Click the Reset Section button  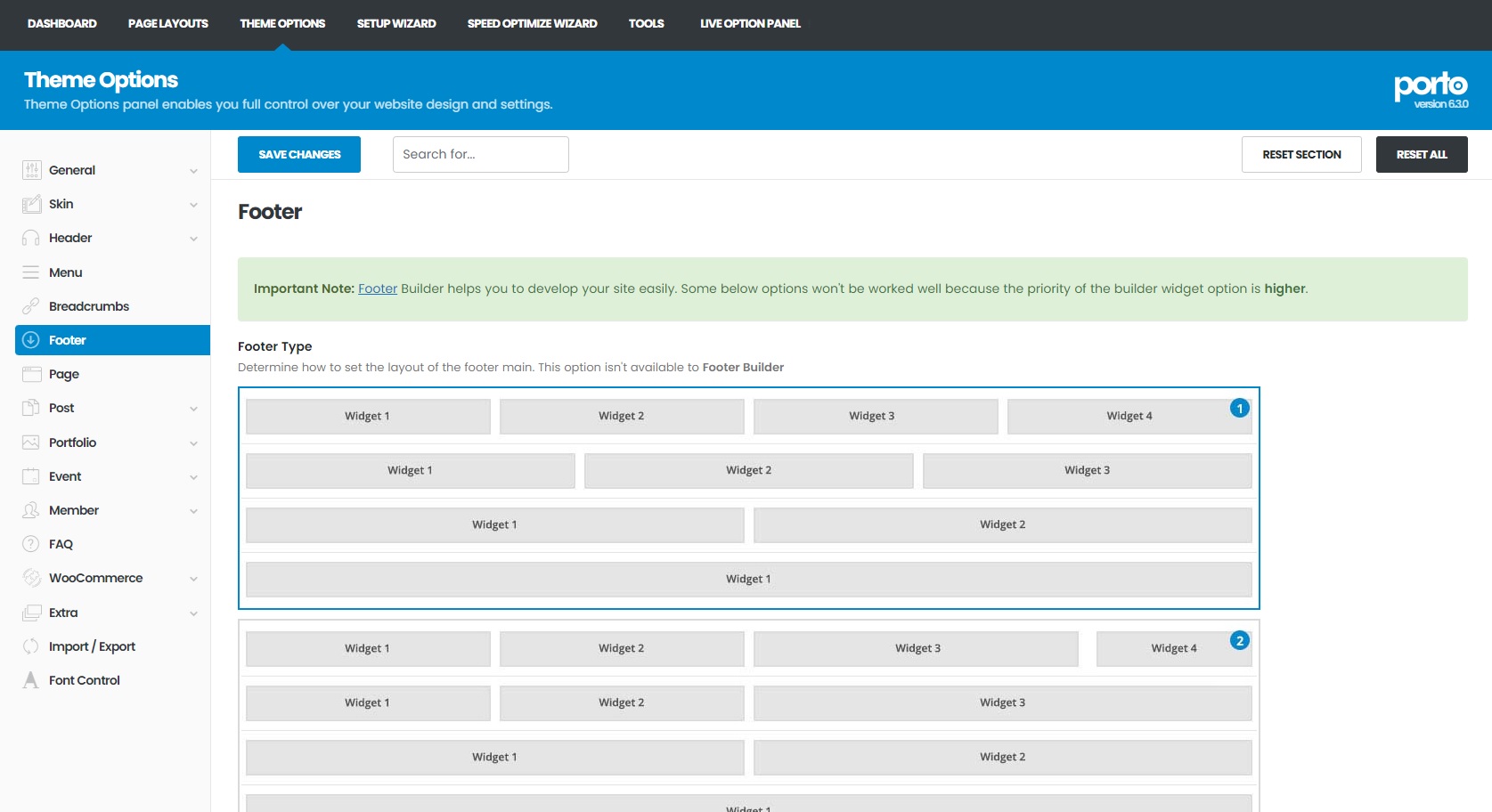(x=1300, y=155)
